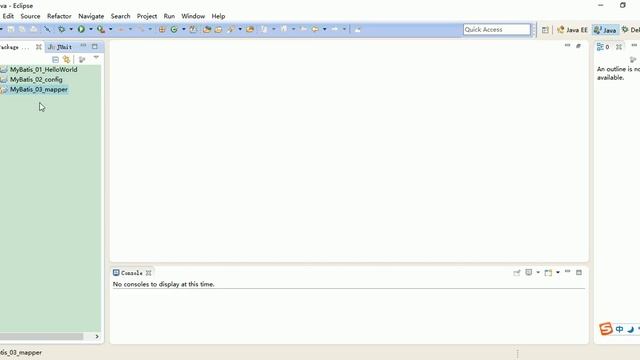The height and width of the screenshot is (360, 640).
Task: Click Package Explorer horizontal scrollbar right arrow
Action: (97, 336)
